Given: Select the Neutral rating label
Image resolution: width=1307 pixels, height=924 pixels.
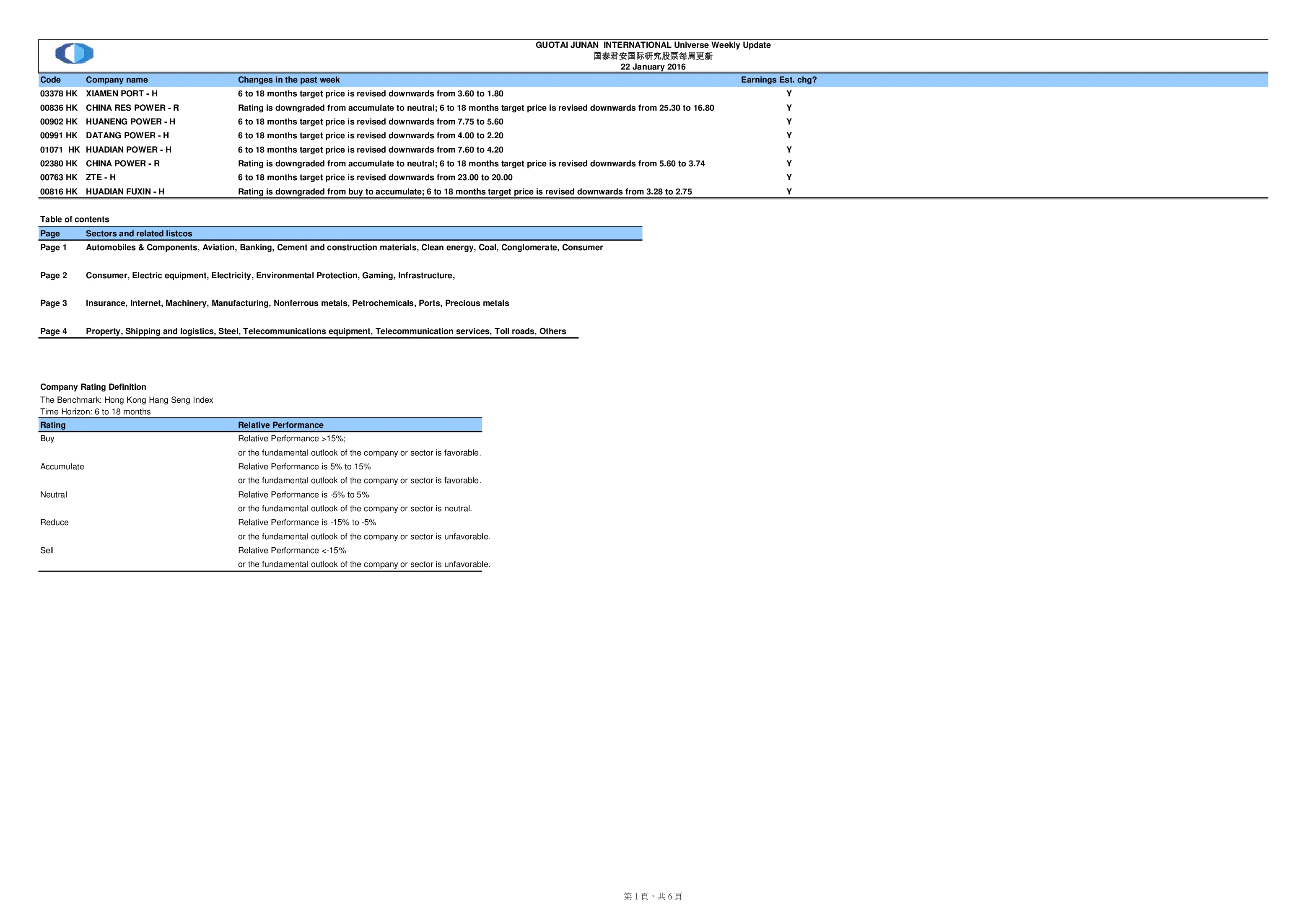Looking at the screenshot, I should (54, 495).
